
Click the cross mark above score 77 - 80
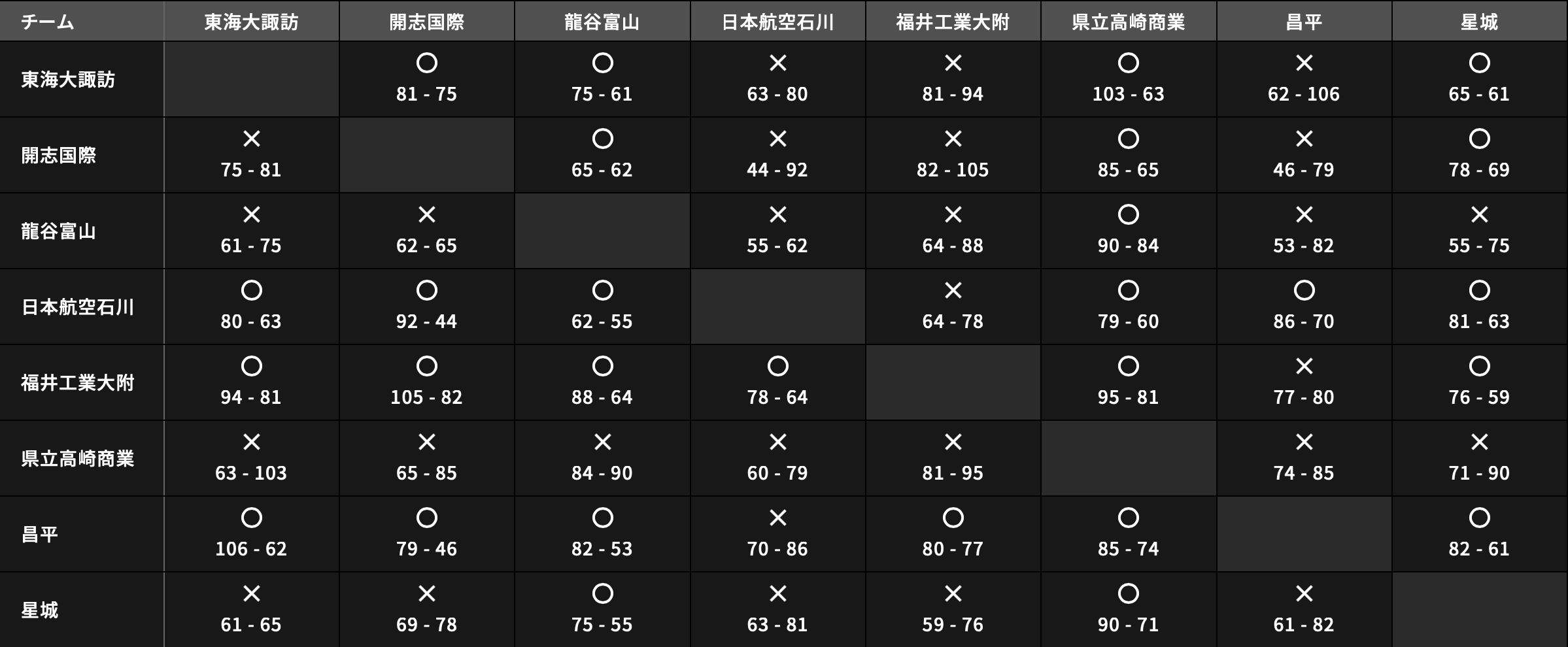1304,366
